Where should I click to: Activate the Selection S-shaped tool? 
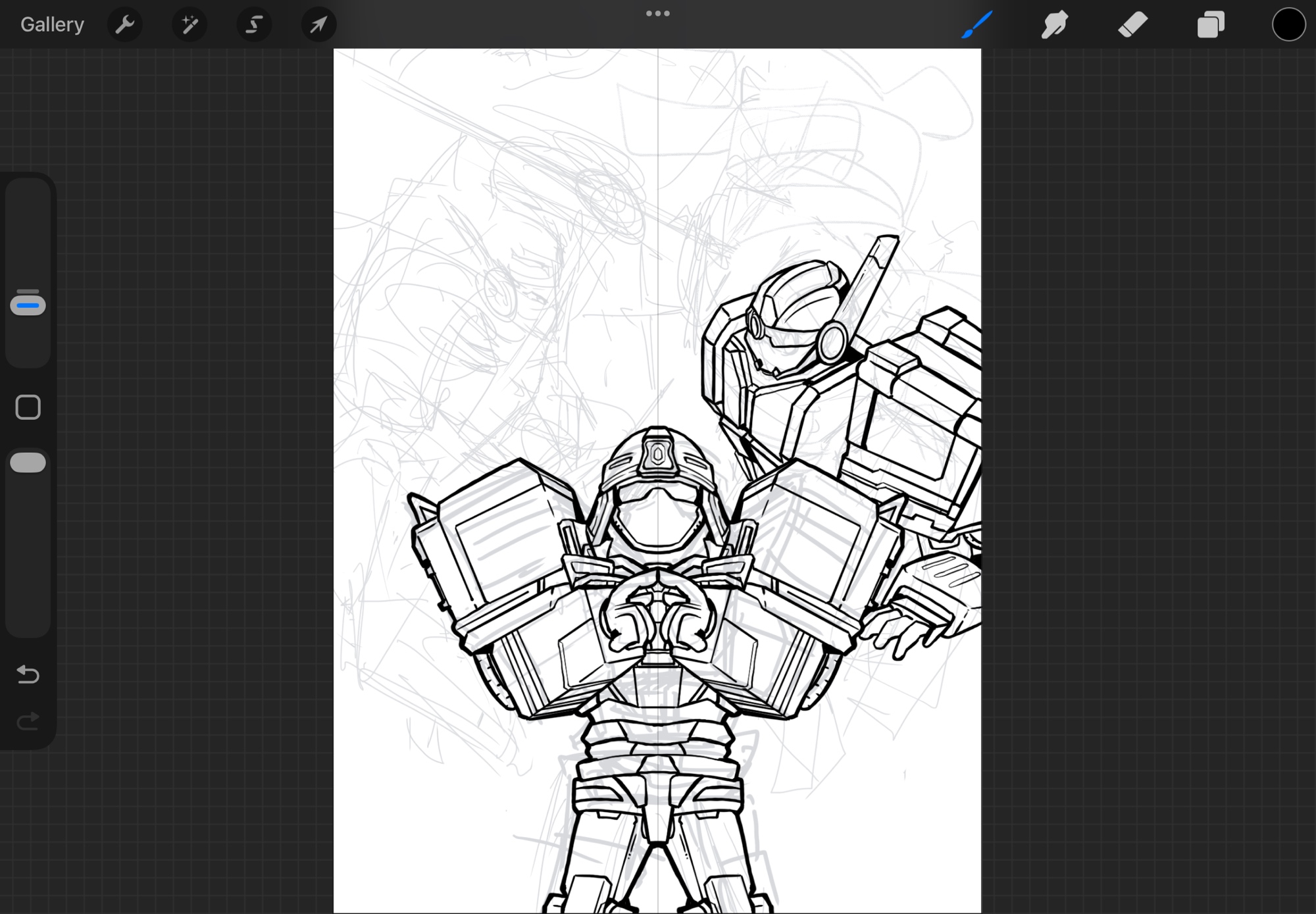254,25
